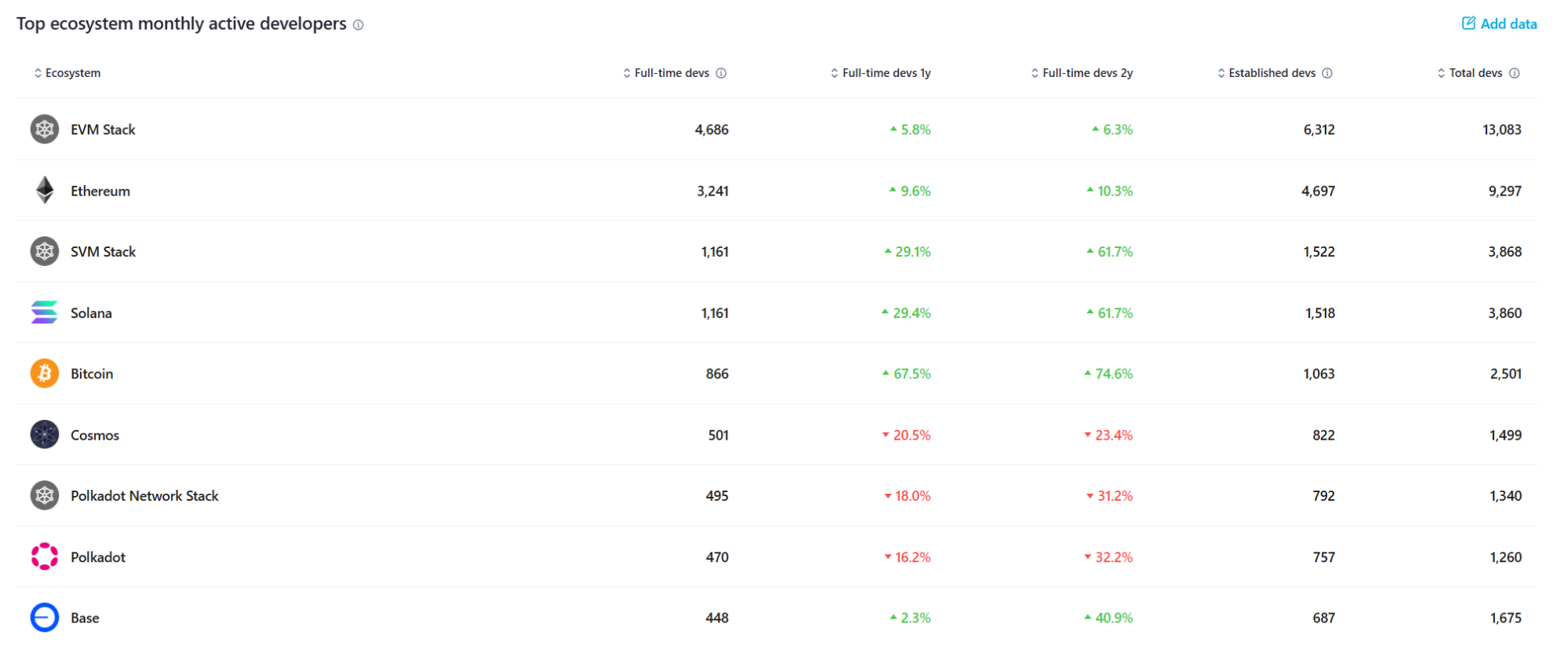The height and width of the screenshot is (646, 1568).
Task: Open the Ethereum ecosystem name
Action: pos(100,191)
